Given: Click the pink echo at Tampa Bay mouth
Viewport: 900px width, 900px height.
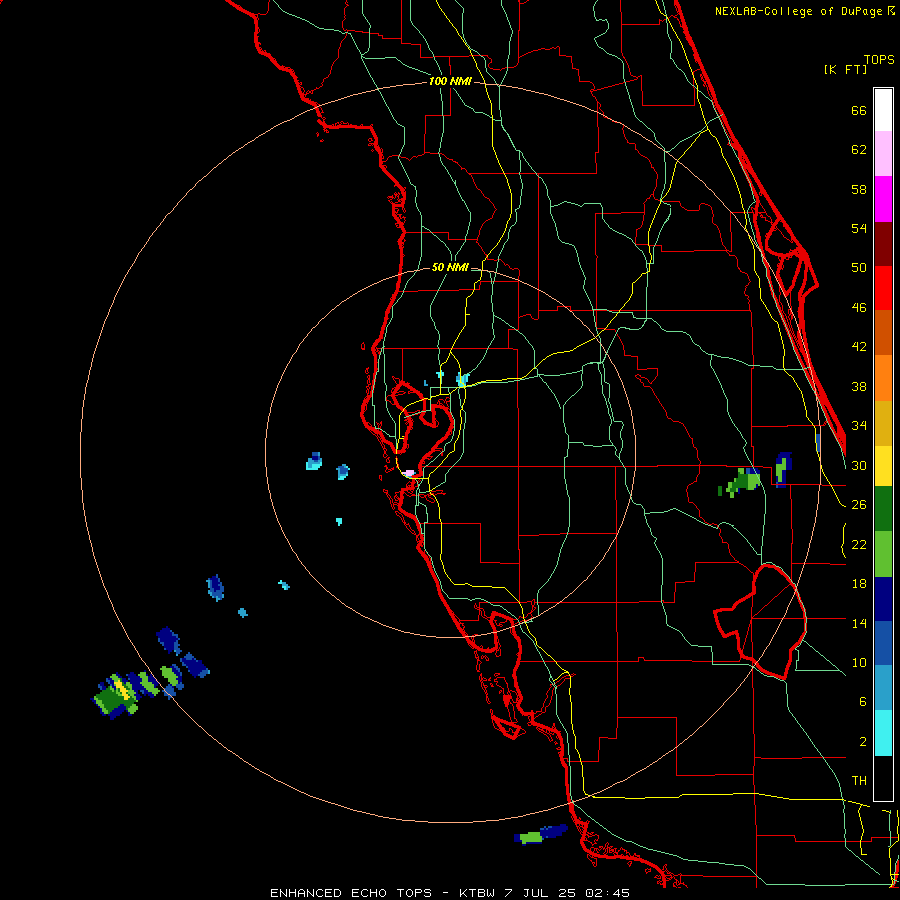Looking at the screenshot, I should (409, 474).
